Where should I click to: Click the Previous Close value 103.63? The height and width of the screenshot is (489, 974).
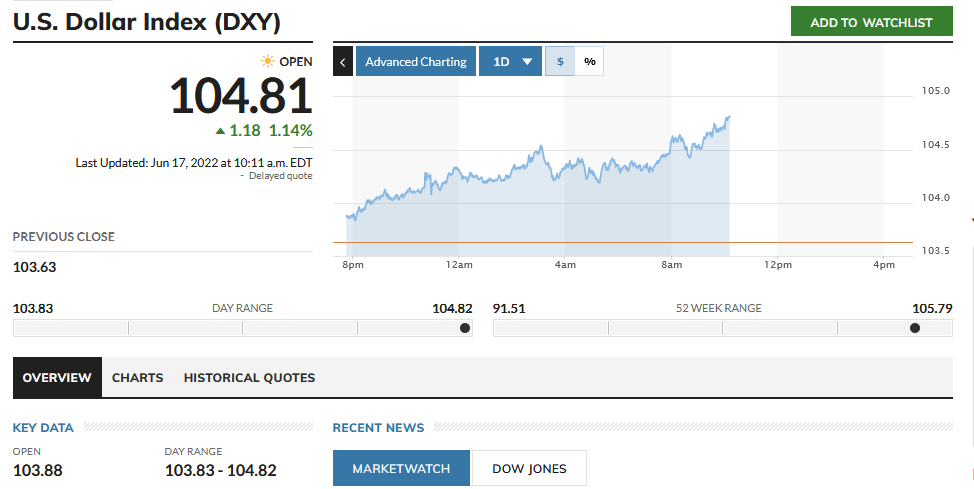click(35, 267)
